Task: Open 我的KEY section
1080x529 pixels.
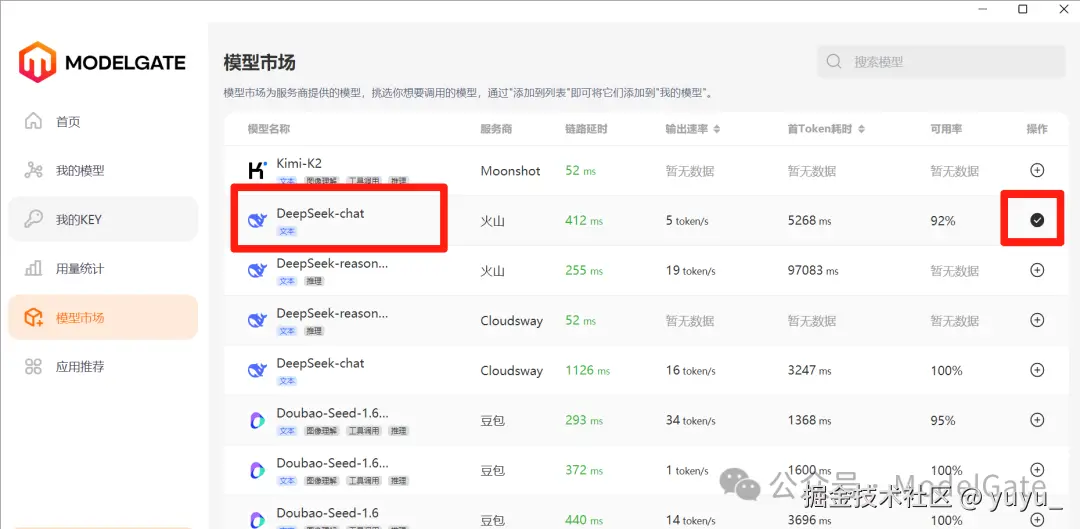Action: [x=103, y=220]
